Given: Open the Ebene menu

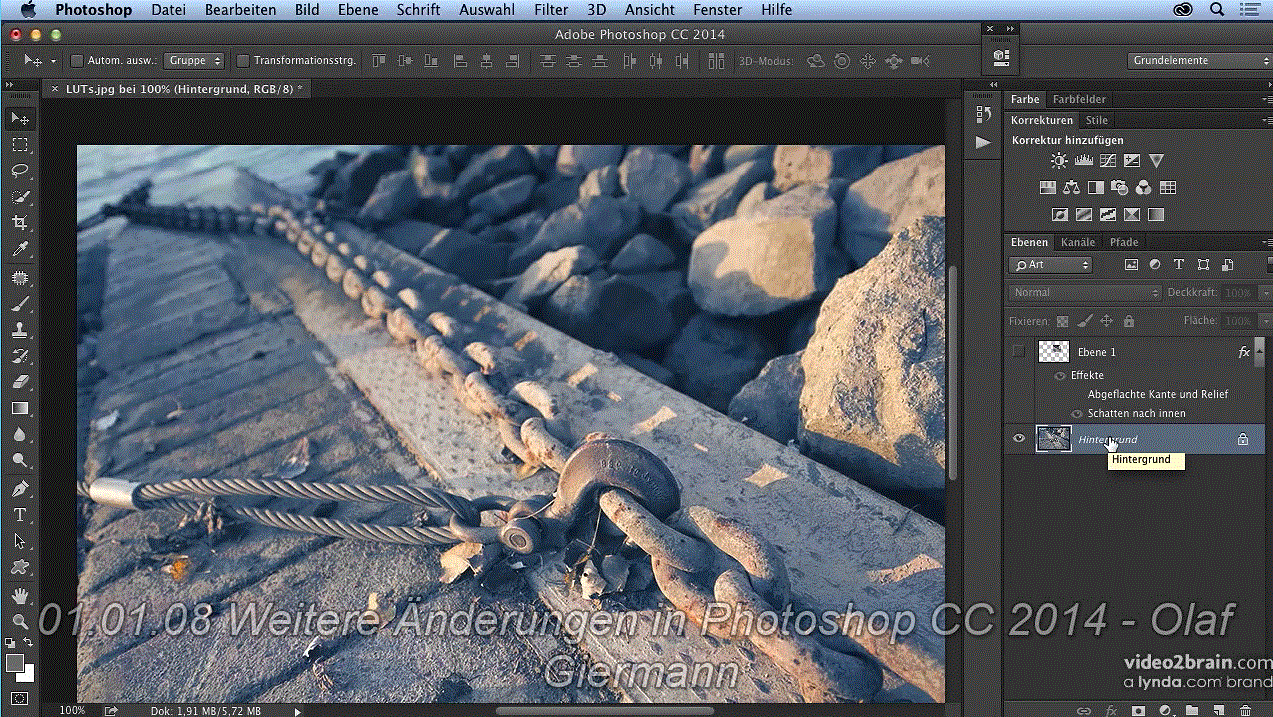Looking at the screenshot, I should [358, 10].
